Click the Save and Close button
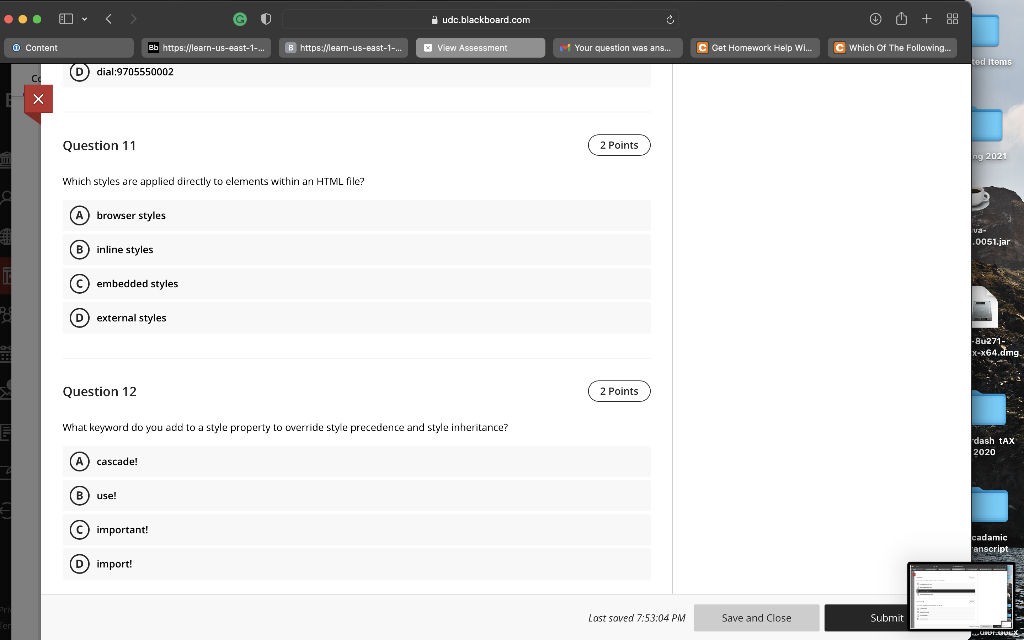Viewport: 1024px width, 640px height. tap(756, 618)
